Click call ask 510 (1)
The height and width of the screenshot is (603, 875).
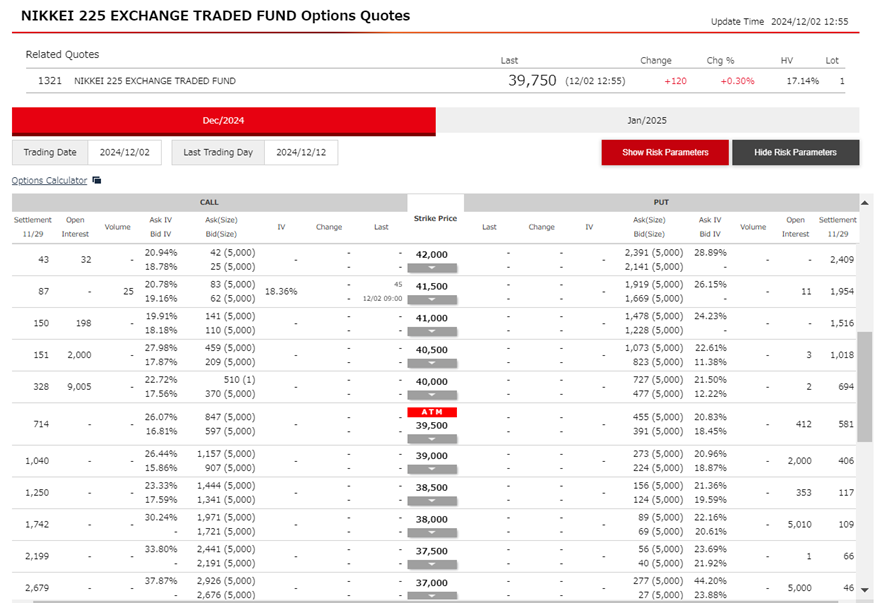pos(239,379)
